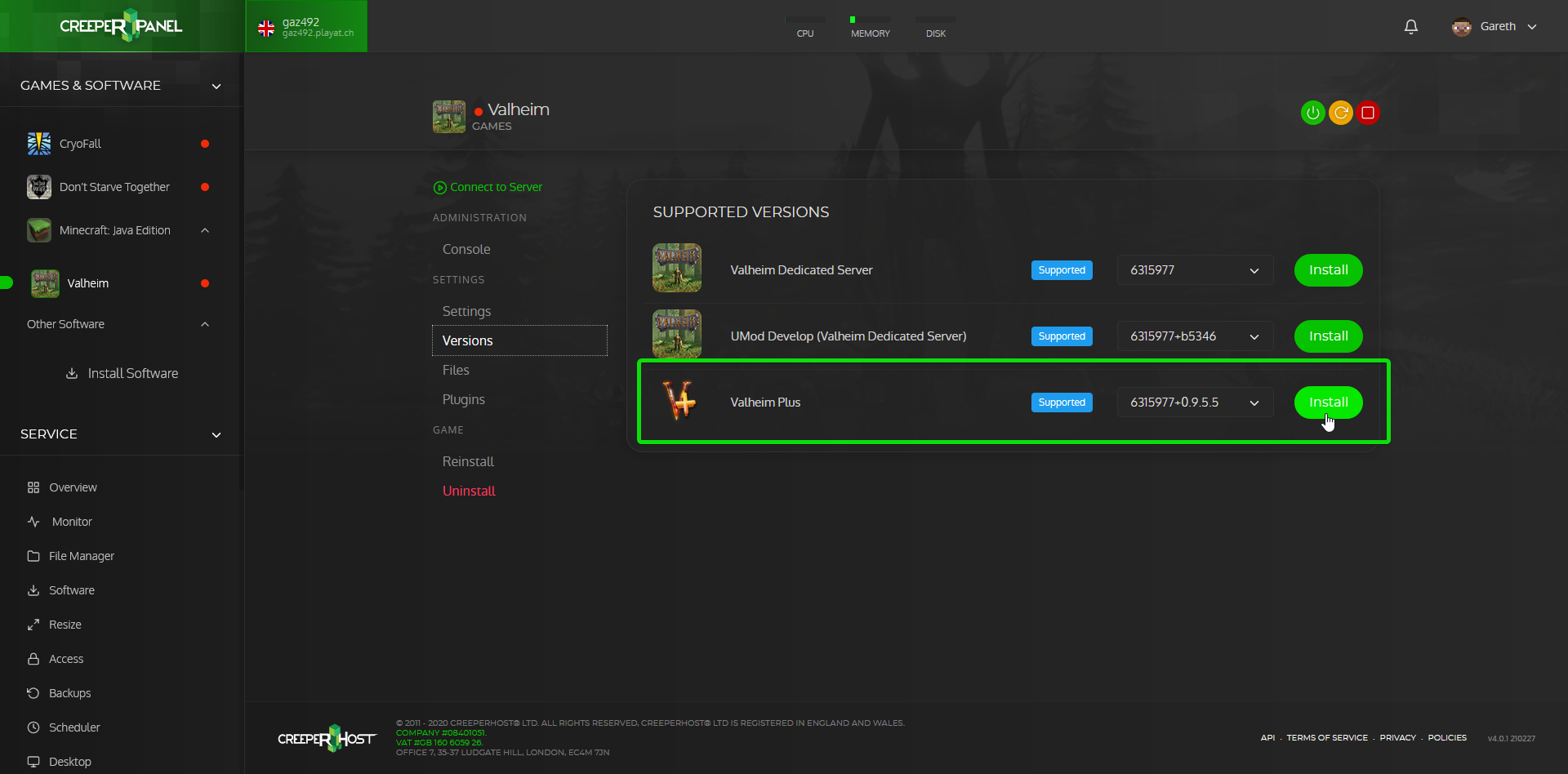
Task: Open the Plugins menu item
Action: tap(463, 399)
